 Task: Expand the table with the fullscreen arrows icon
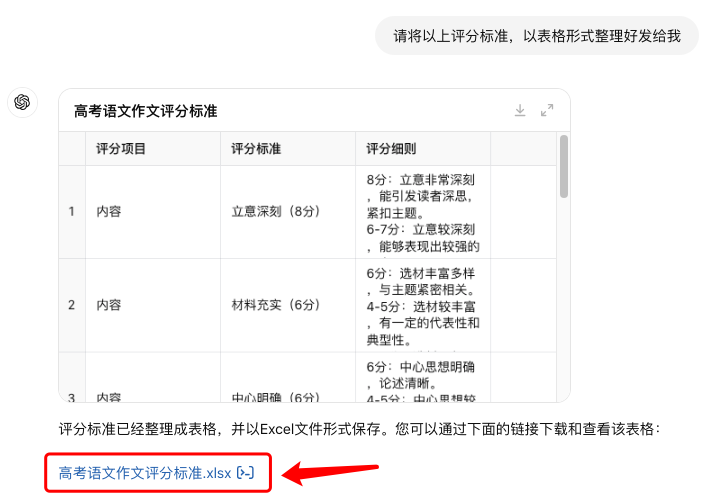547,110
